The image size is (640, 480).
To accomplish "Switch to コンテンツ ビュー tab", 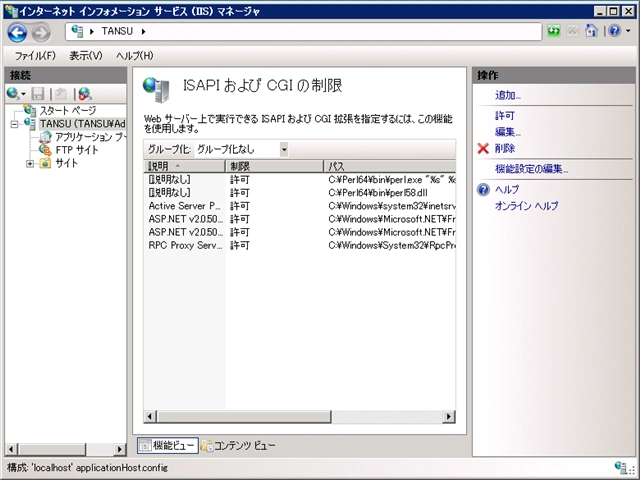I will point(240,446).
